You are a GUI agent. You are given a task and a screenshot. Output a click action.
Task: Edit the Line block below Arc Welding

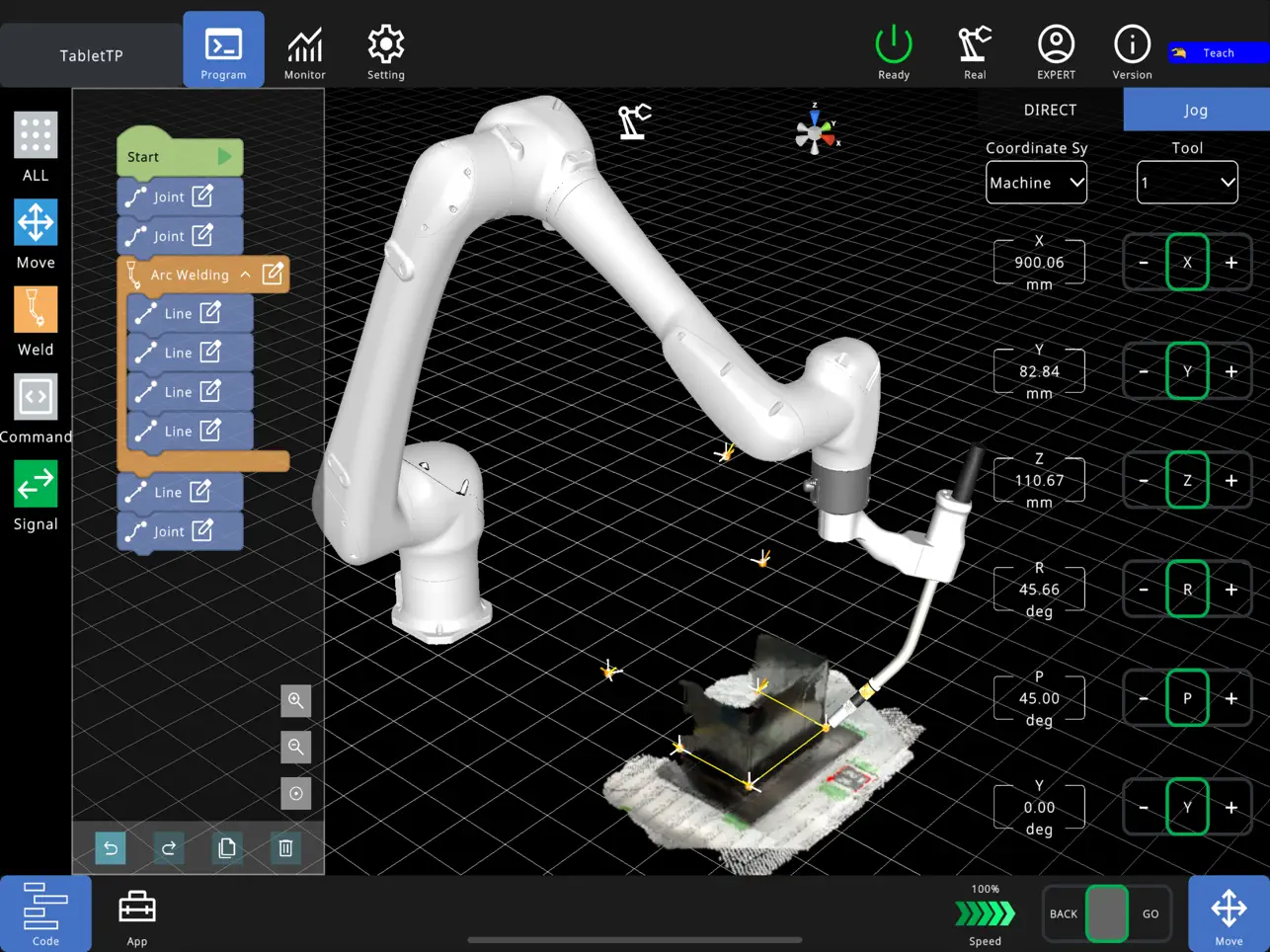[200, 491]
